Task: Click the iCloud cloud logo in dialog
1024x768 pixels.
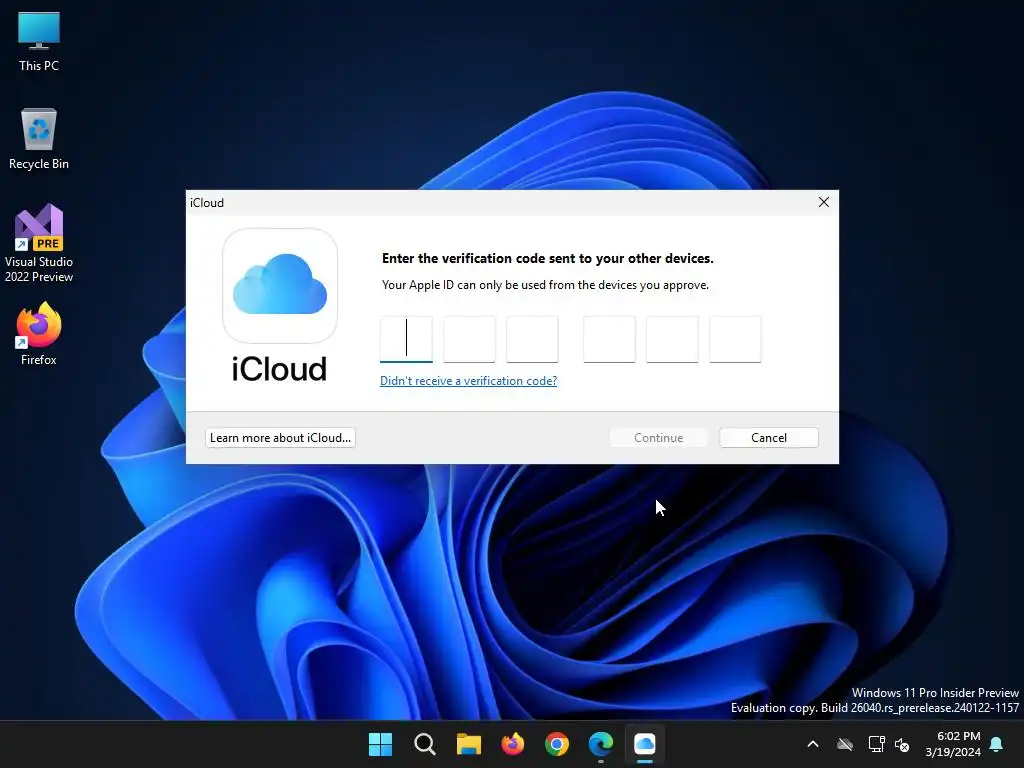Action: (280, 285)
